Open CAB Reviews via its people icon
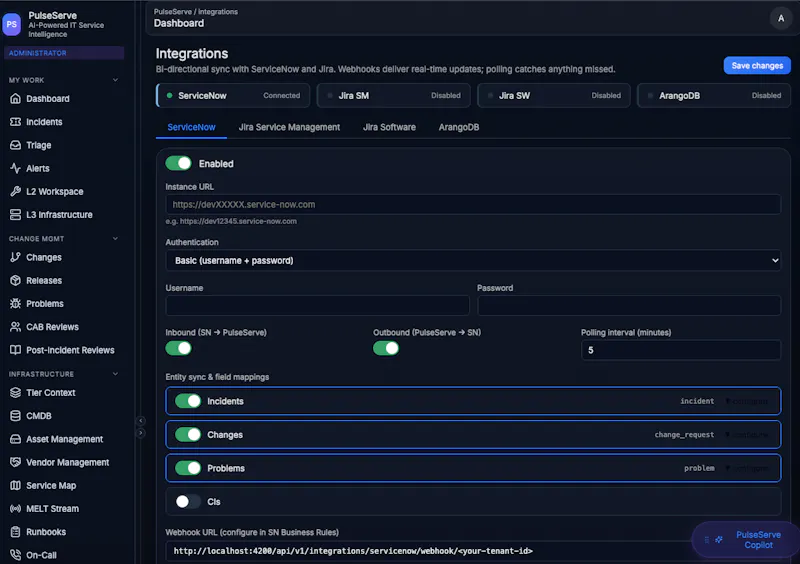Viewport: 800px width, 564px height. tap(15, 327)
